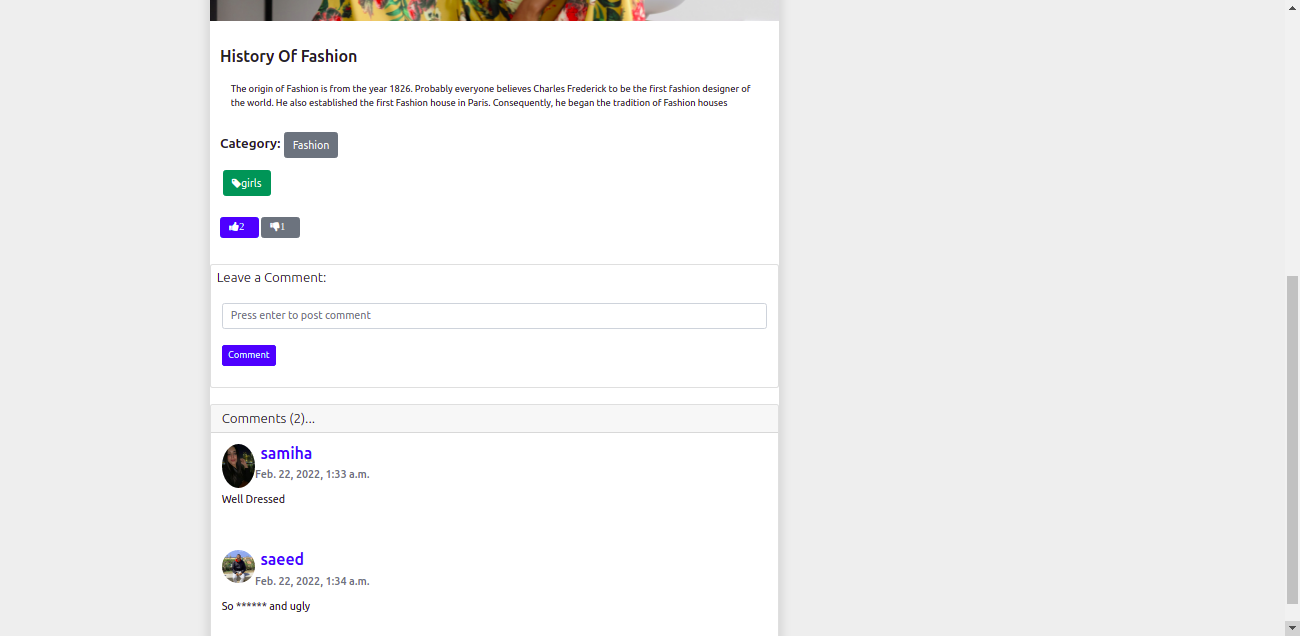Screen dimensions: 1300x636
Task: Click the Leave a Comment label
Action: pyautogui.click(x=271, y=278)
